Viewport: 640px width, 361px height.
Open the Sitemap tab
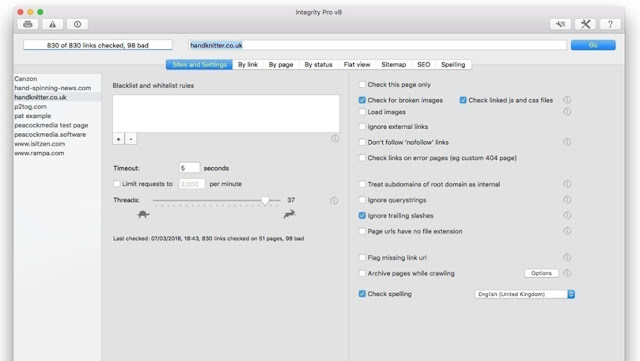(x=393, y=65)
